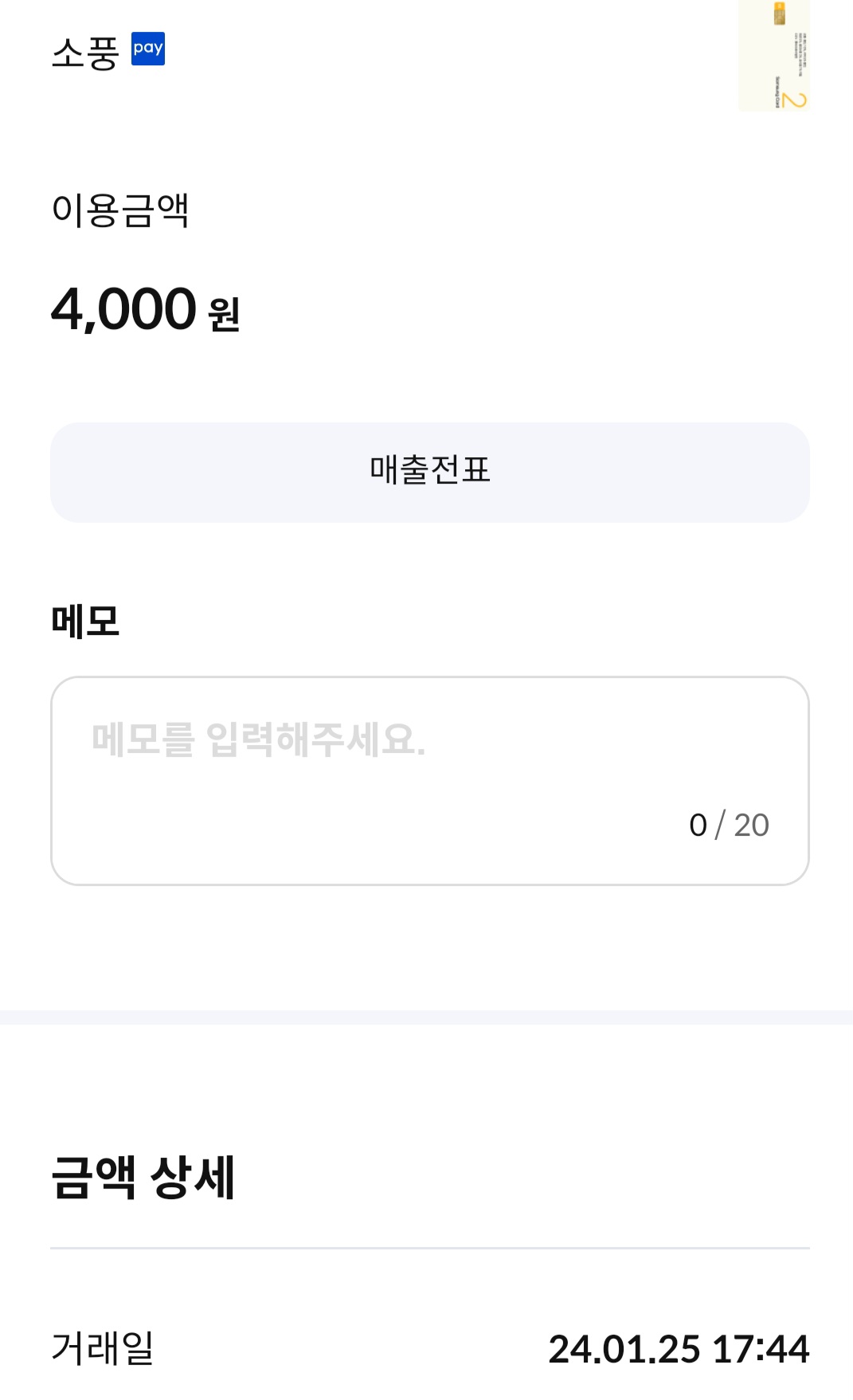Click the 원 currency unit

pos(224,314)
